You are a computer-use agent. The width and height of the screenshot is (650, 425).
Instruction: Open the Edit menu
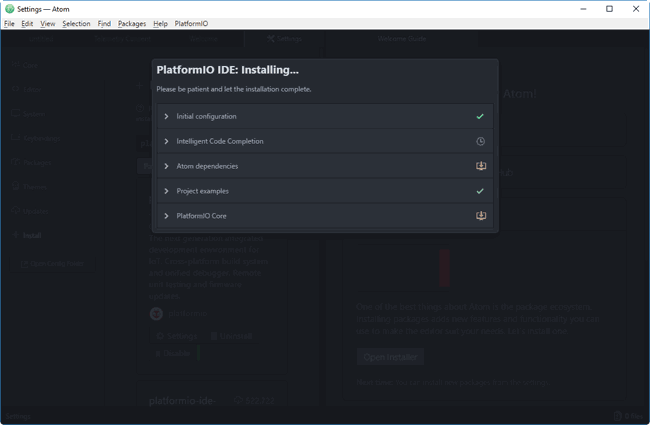tap(27, 24)
